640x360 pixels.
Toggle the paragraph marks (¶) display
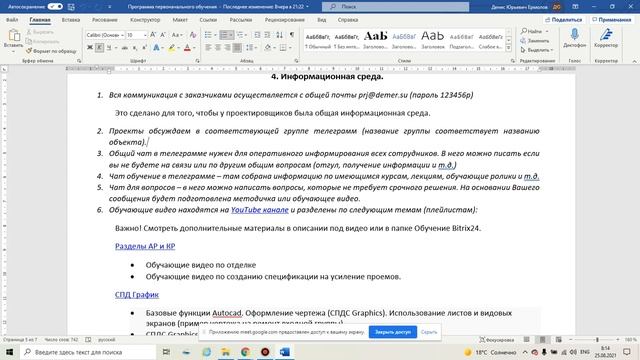pos(292,35)
